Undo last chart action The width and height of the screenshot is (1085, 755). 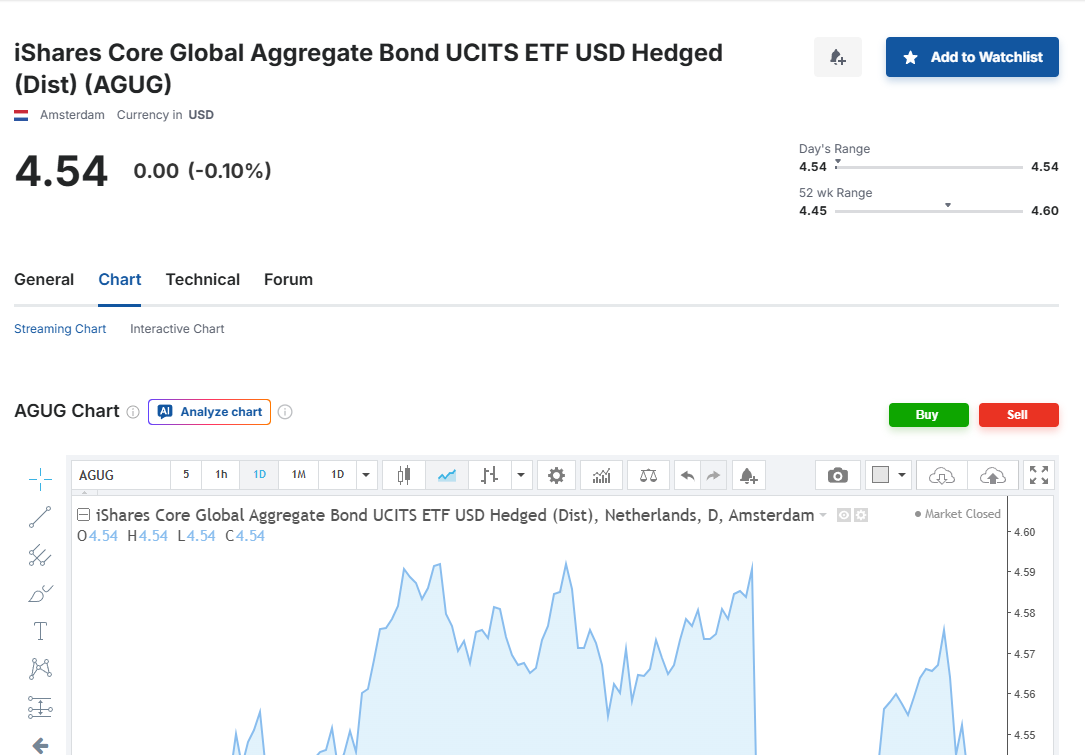click(x=687, y=475)
